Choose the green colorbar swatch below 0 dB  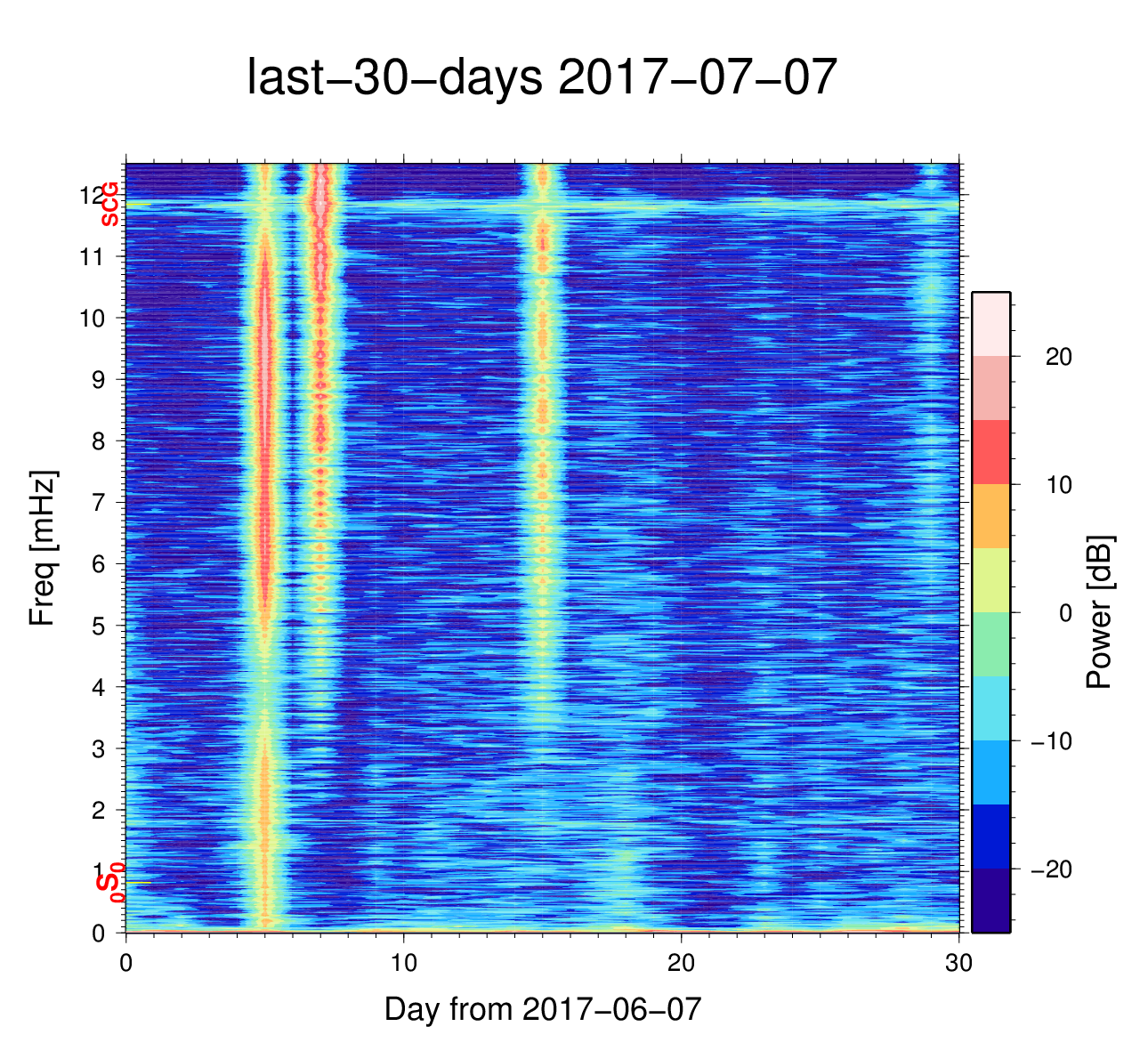click(990, 644)
